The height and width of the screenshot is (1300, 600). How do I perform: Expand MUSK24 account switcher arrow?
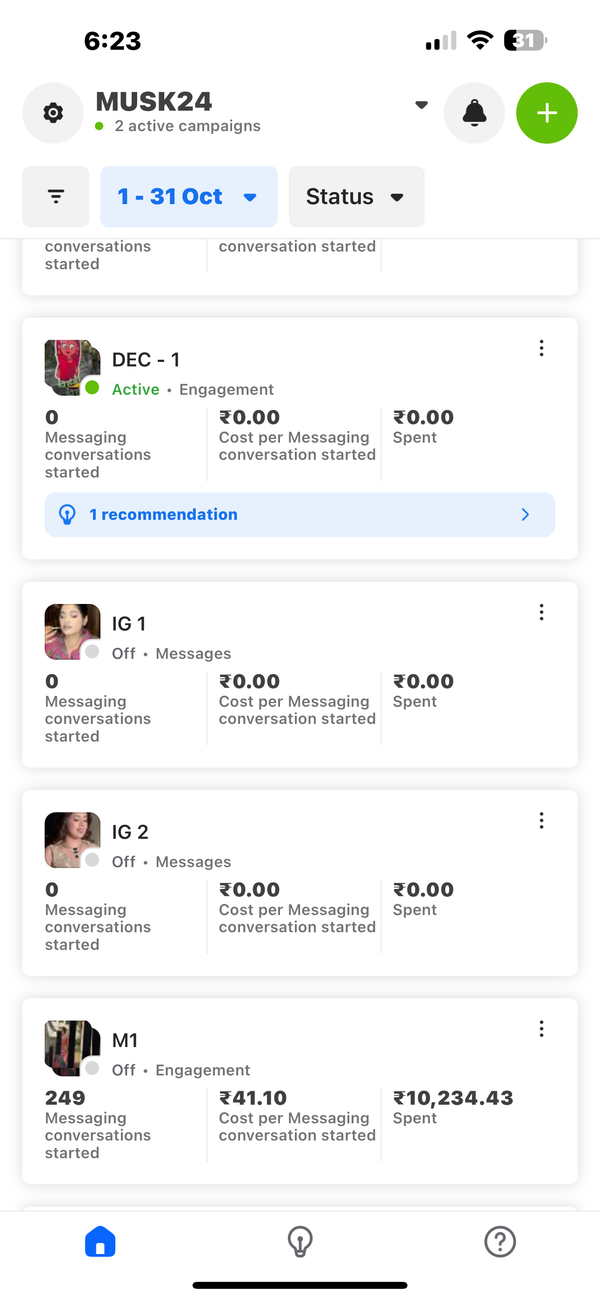tap(421, 104)
